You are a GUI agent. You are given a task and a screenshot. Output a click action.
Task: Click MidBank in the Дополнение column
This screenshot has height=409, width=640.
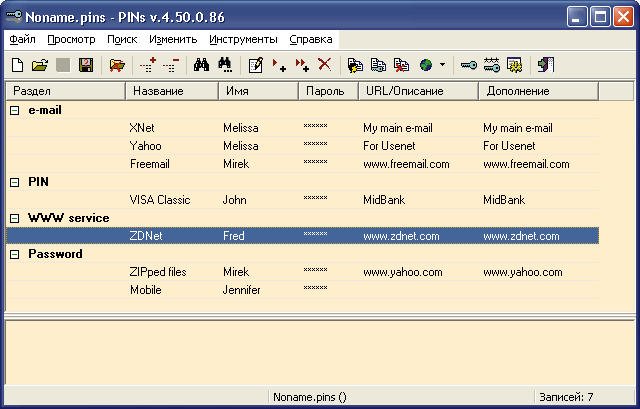coord(504,200)
